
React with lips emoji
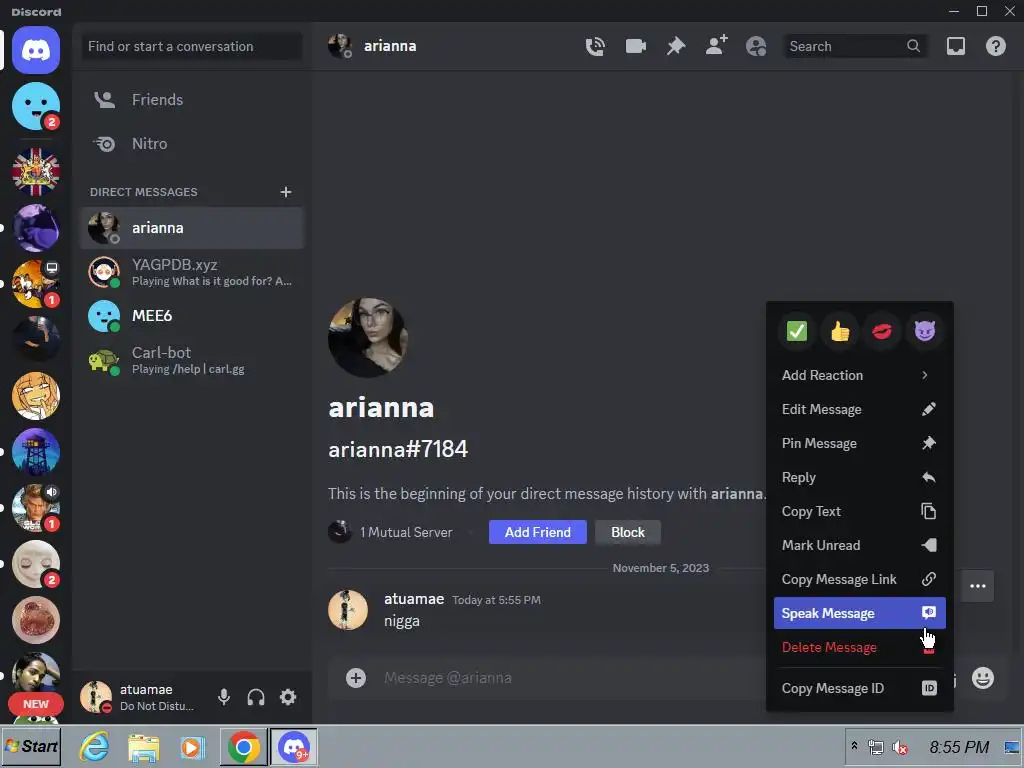[x=882, y=331]
